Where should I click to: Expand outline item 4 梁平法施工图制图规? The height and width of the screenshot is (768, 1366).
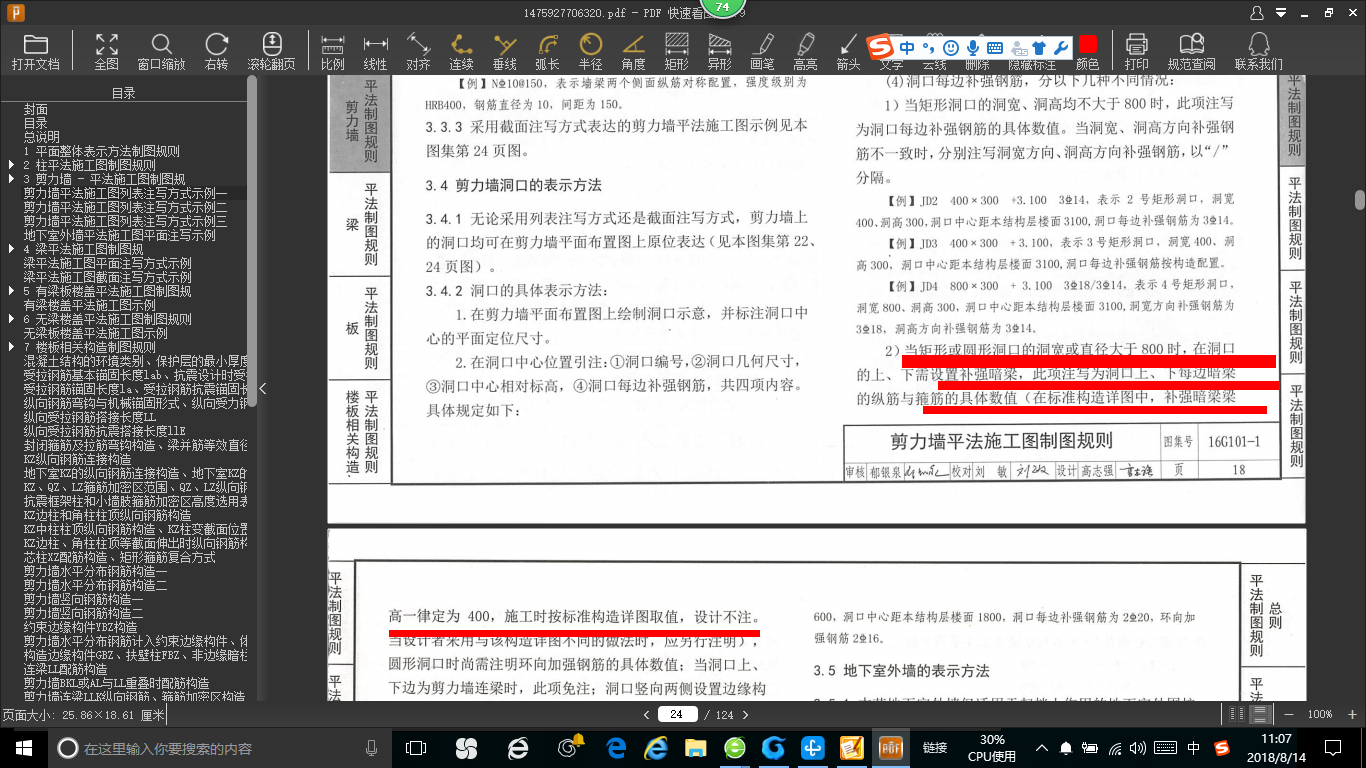(11, 249)
